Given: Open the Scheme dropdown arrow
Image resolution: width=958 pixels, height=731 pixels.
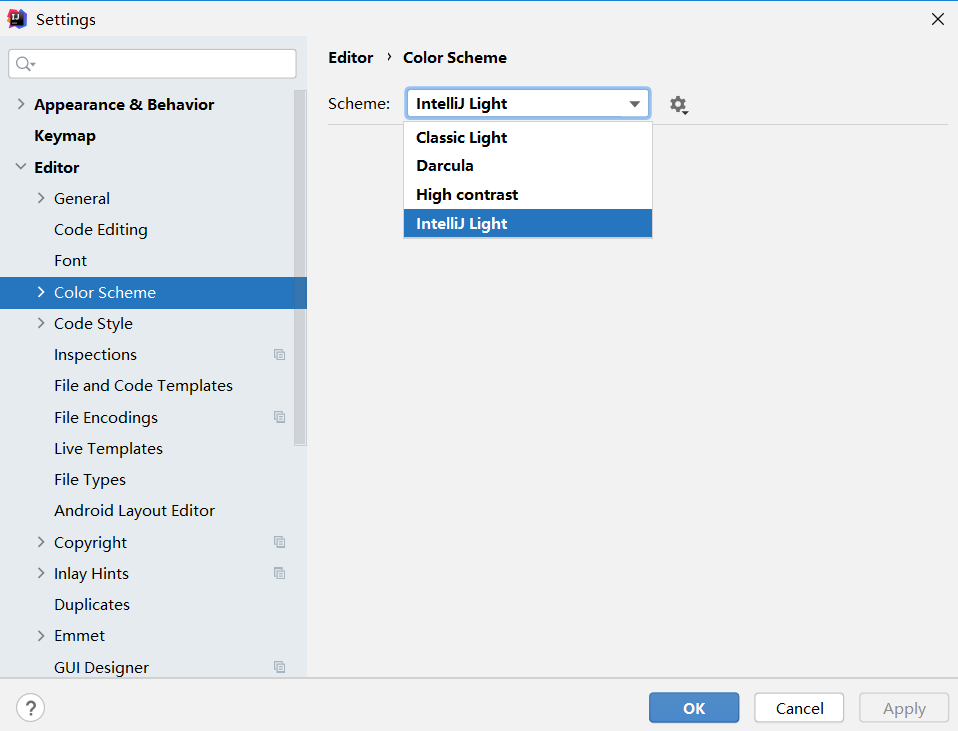Looking at the screenshot, I should pyautogui.click(x=634, y=104).
